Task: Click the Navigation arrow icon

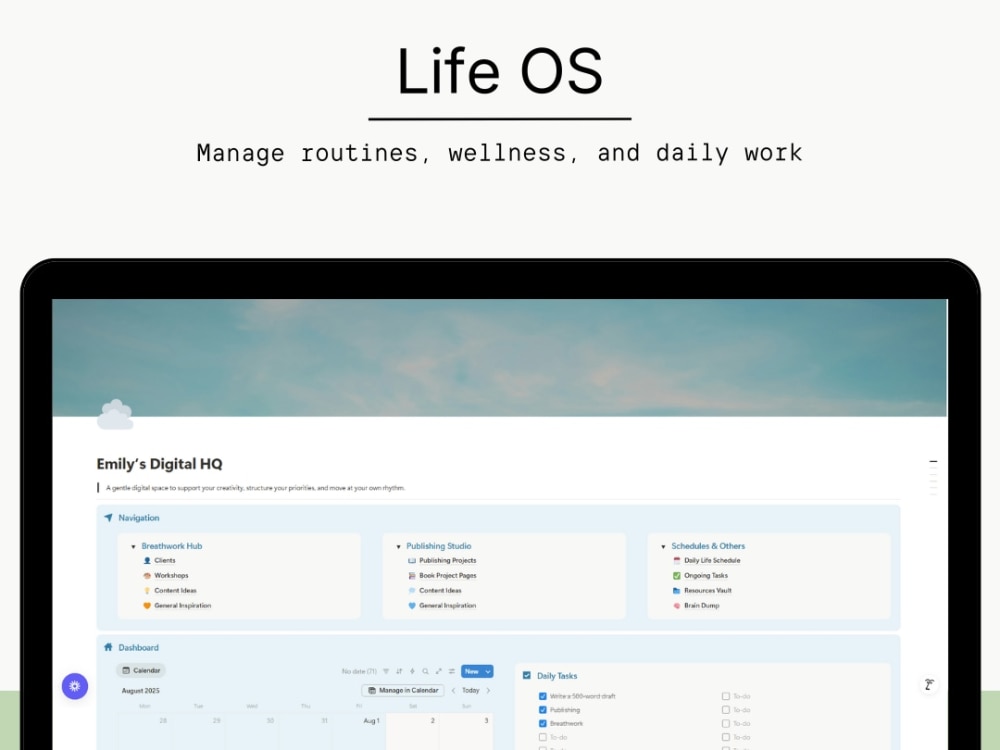Action: point(108,518)
